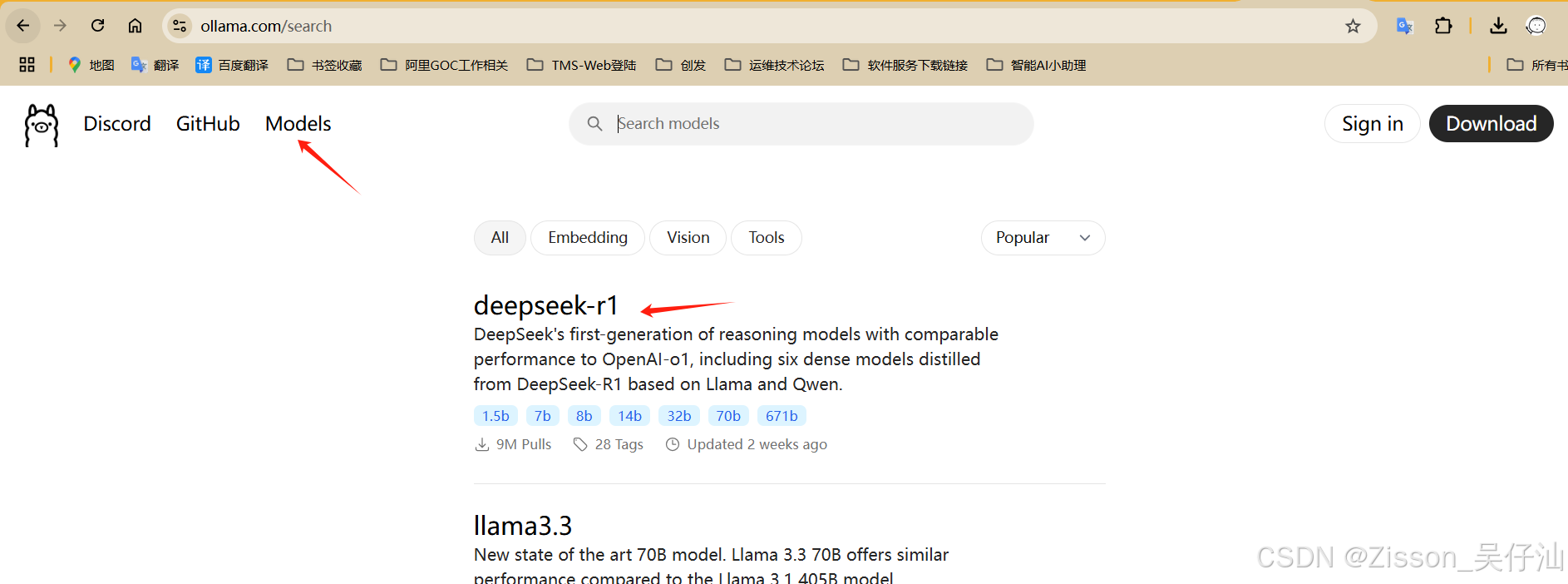The height and width of the screenshot is (584, 1568).
Task: Open the 百度翻译 bookmark
Action: pyautogui.click(x=232, y=65)
